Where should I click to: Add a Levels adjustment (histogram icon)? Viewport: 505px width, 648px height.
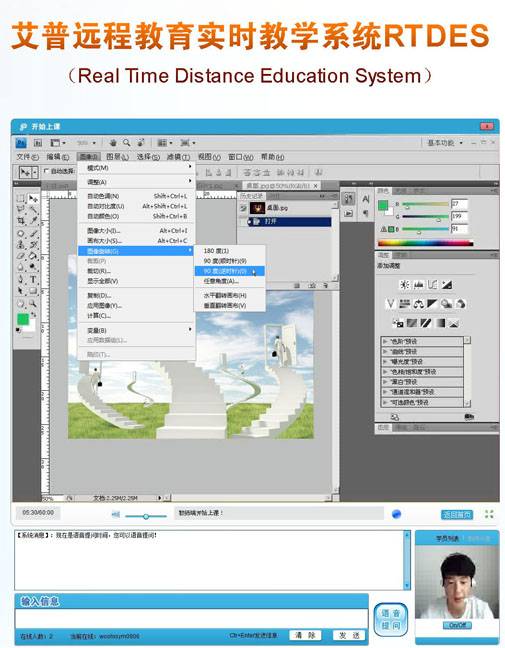point(419,285)
